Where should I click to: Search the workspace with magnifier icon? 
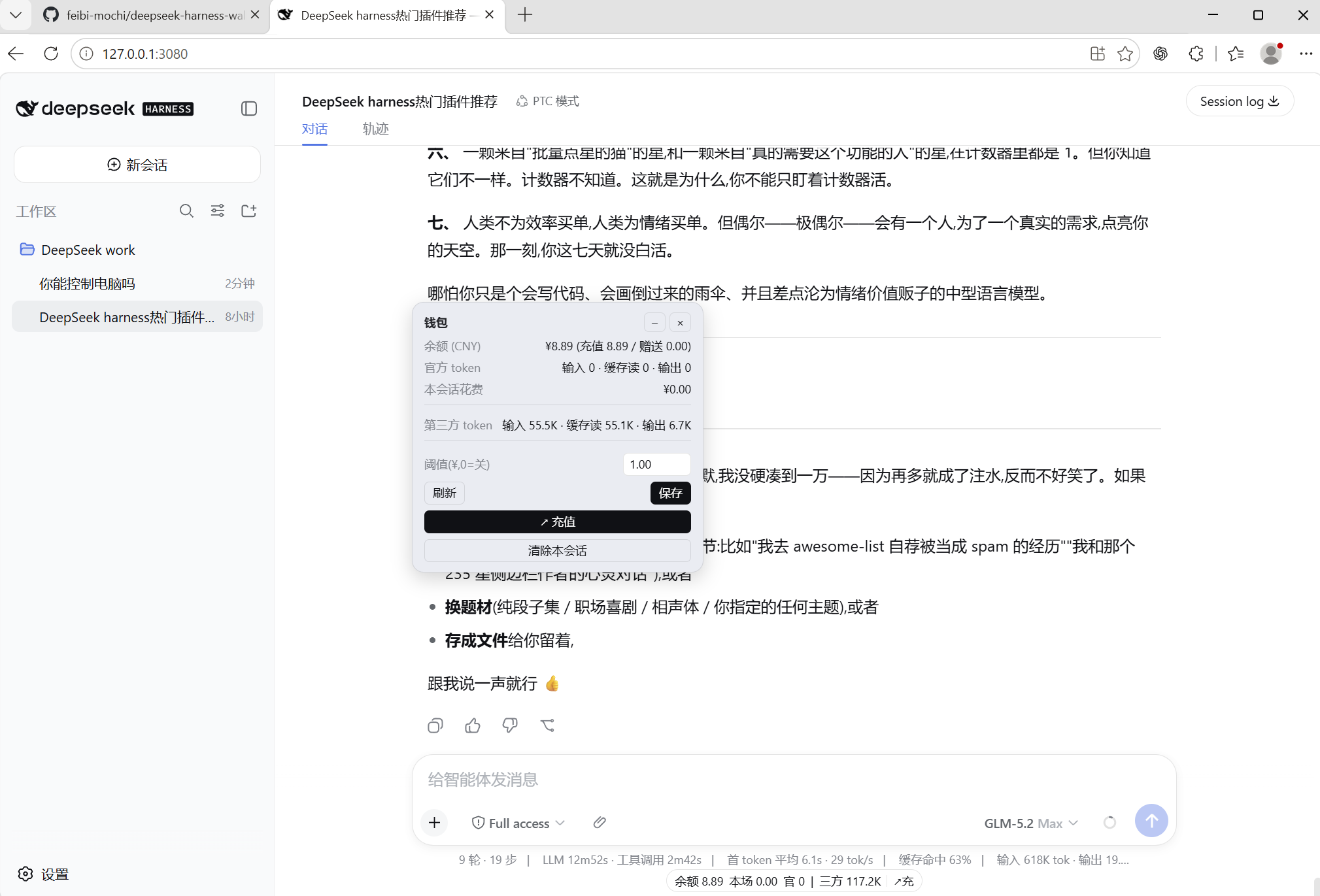click(186, 210)
